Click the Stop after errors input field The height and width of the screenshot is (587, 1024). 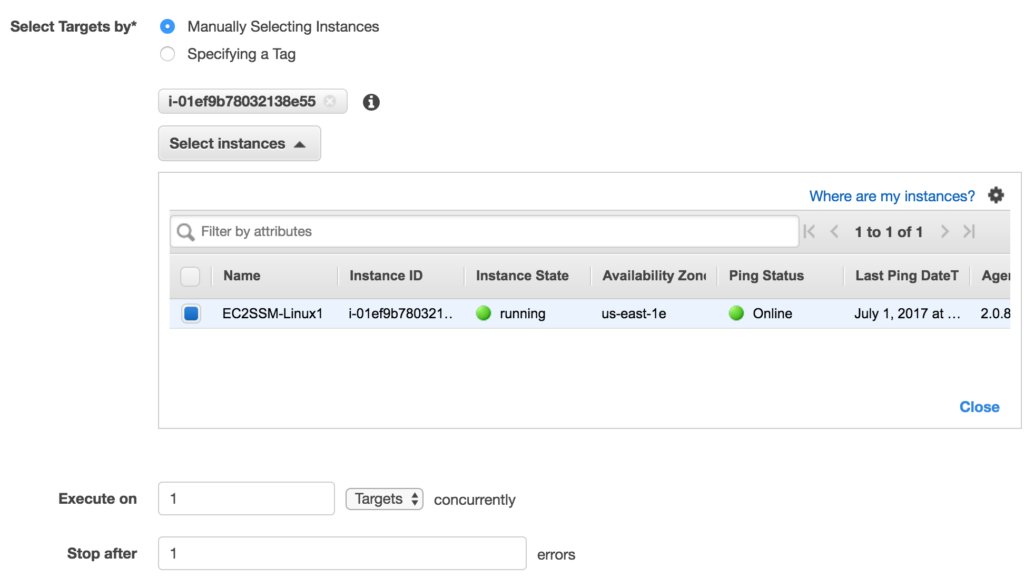tap(342, 554)
